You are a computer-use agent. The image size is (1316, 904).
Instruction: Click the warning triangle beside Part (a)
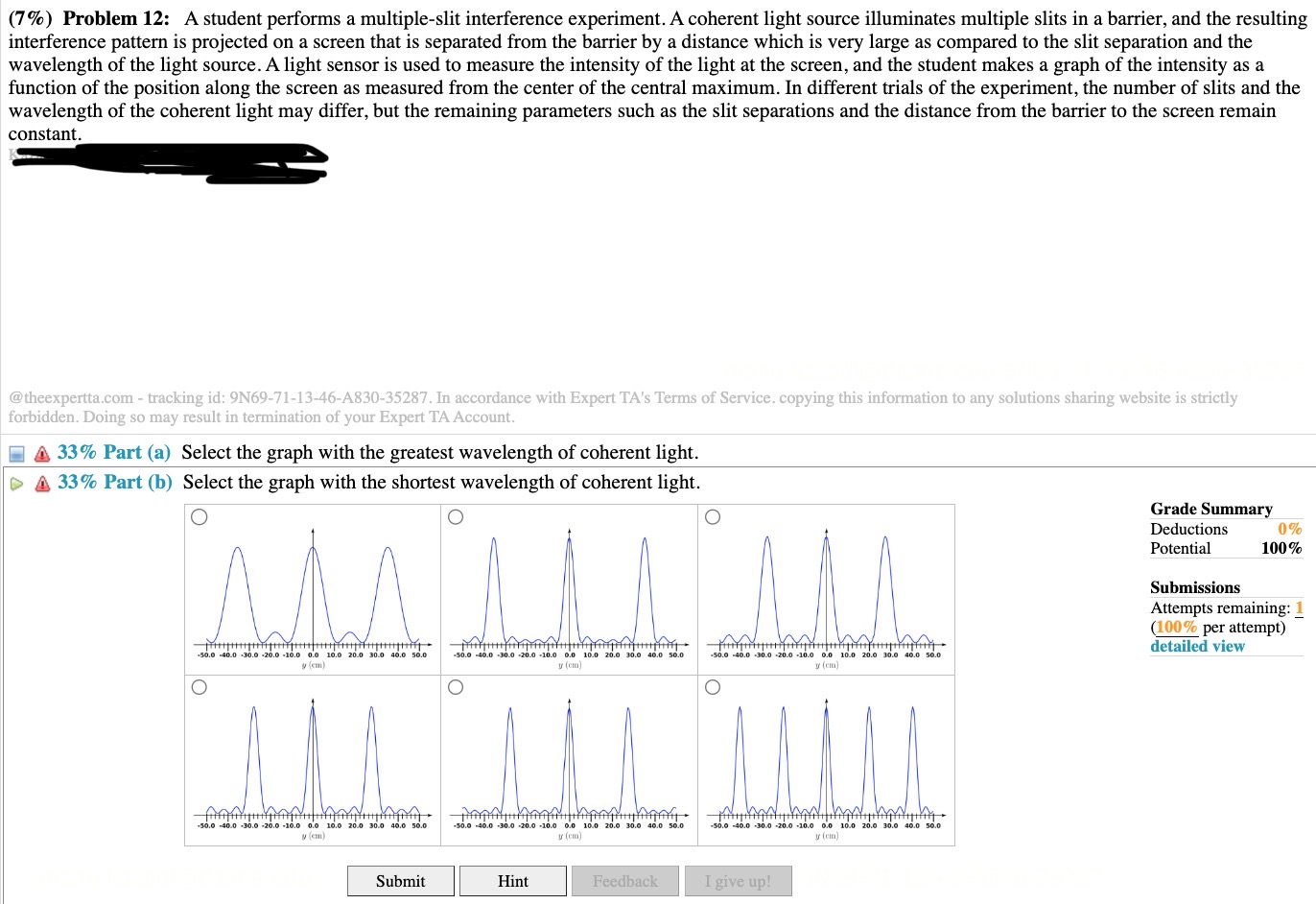click(40, 452)
